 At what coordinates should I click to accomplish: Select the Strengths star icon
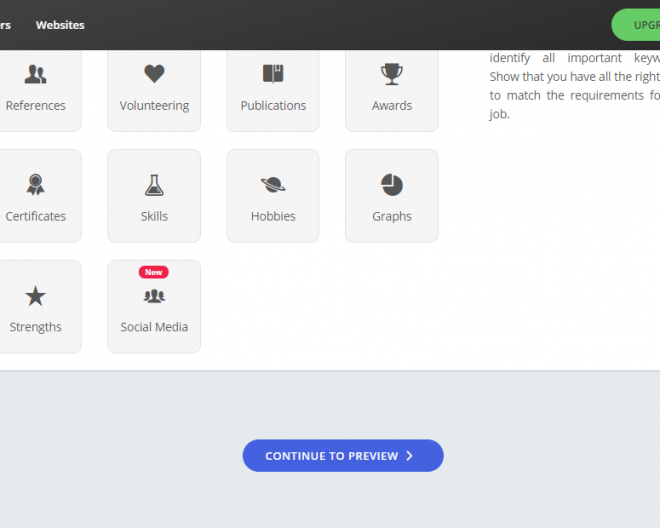[35, 296]
